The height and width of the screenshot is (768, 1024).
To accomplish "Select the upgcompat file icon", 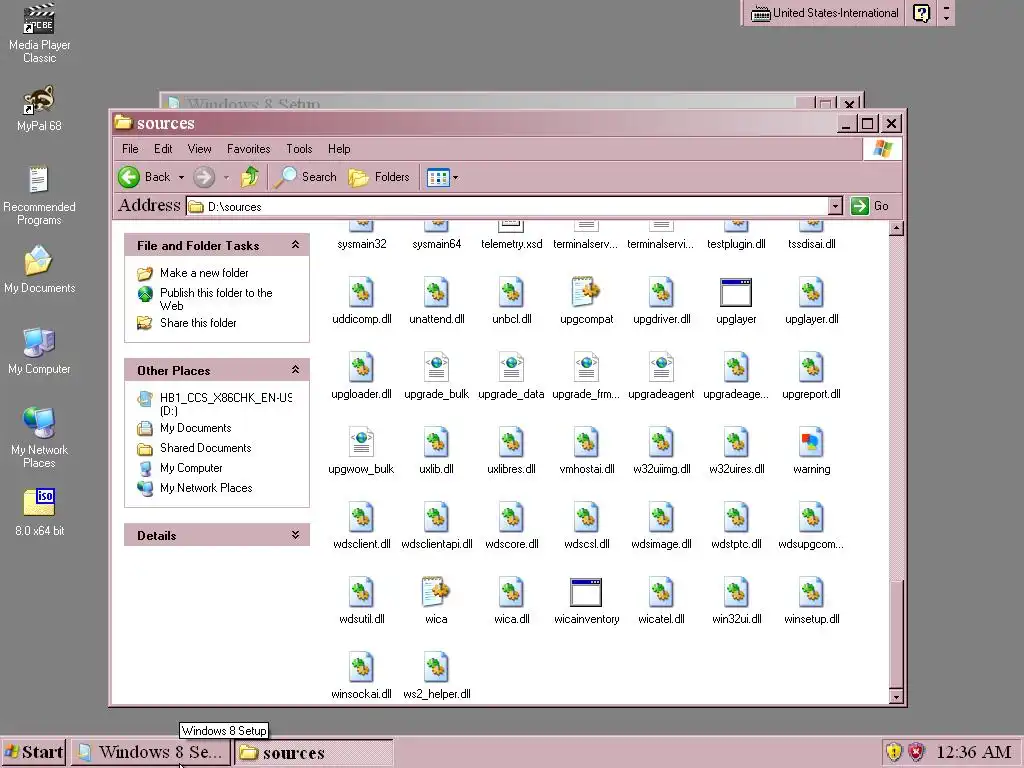I will click(586, 292).
